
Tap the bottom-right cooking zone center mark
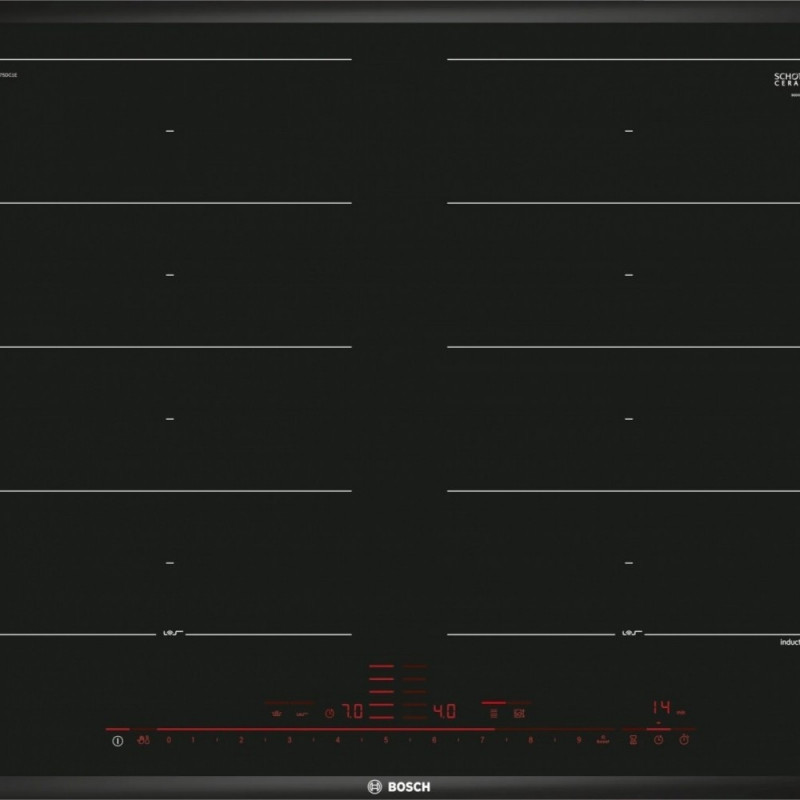coord(629,563)
